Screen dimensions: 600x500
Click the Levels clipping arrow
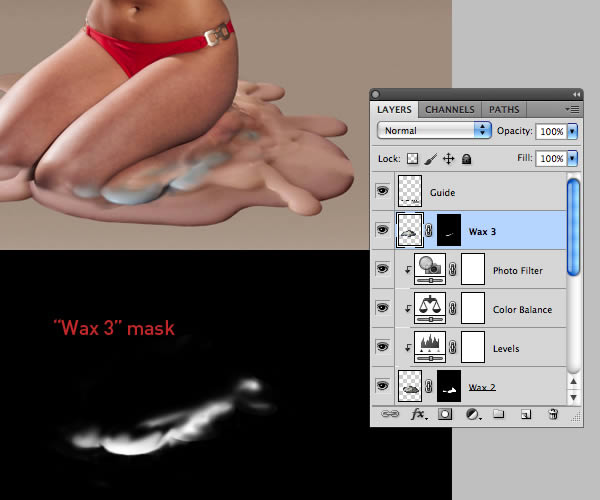click(x=408, y=348)
